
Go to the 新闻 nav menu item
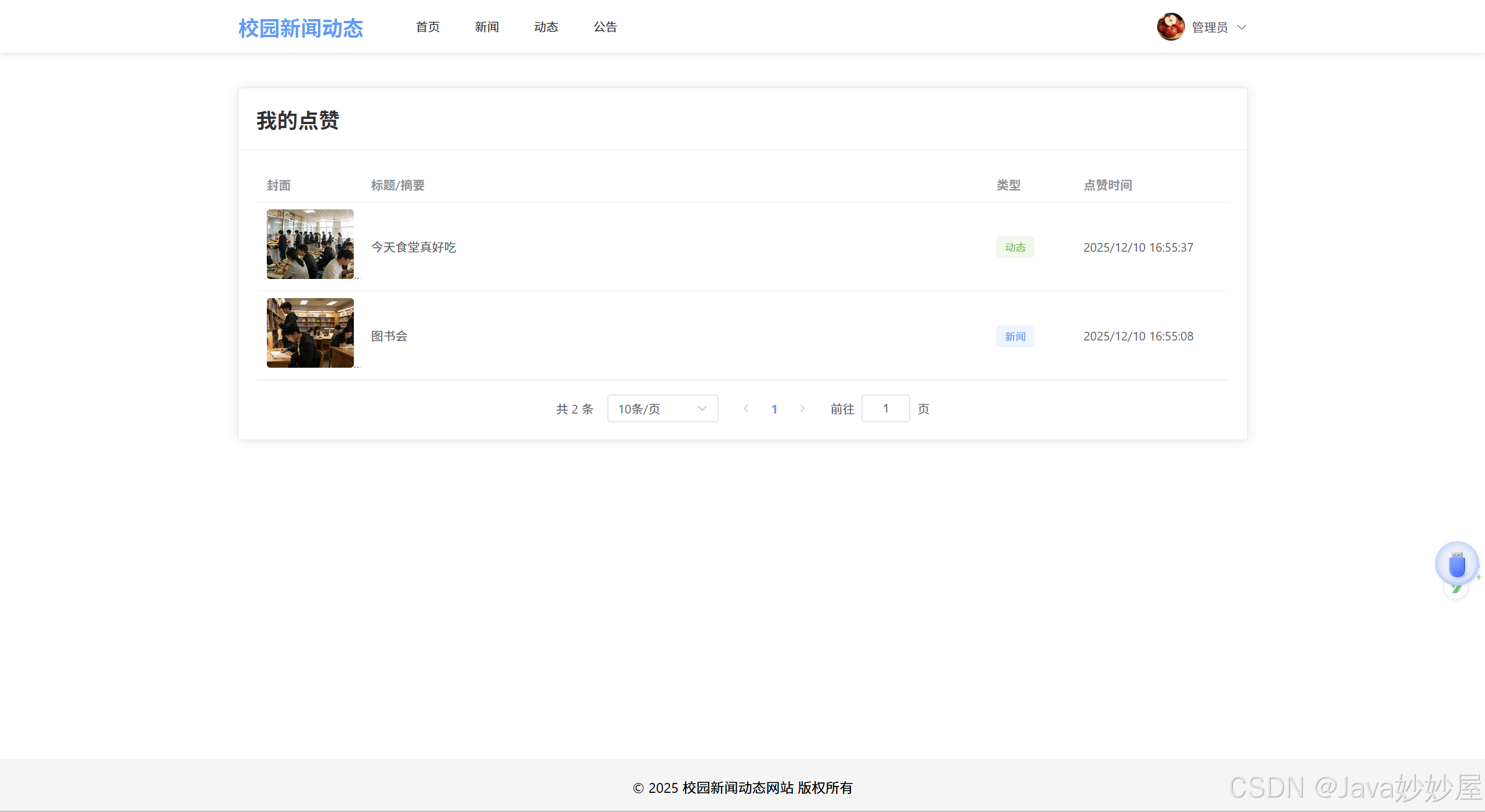(x=487, y=27)
